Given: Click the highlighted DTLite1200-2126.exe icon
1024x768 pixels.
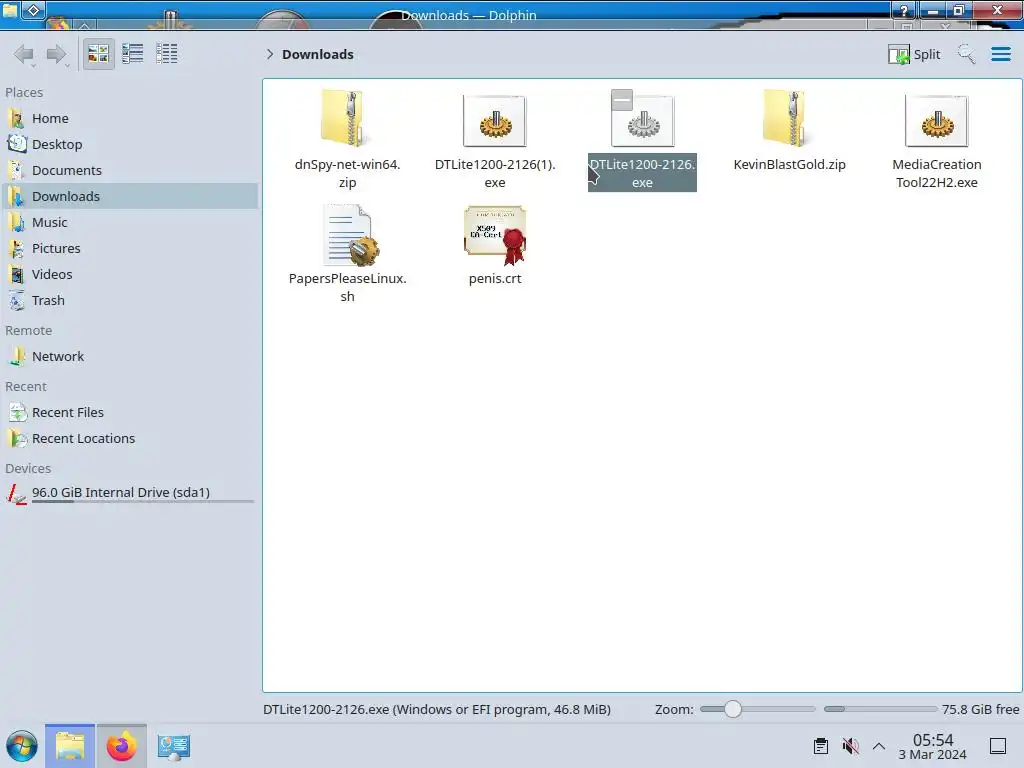Looking at the screenshot, I should click(643, 123).
